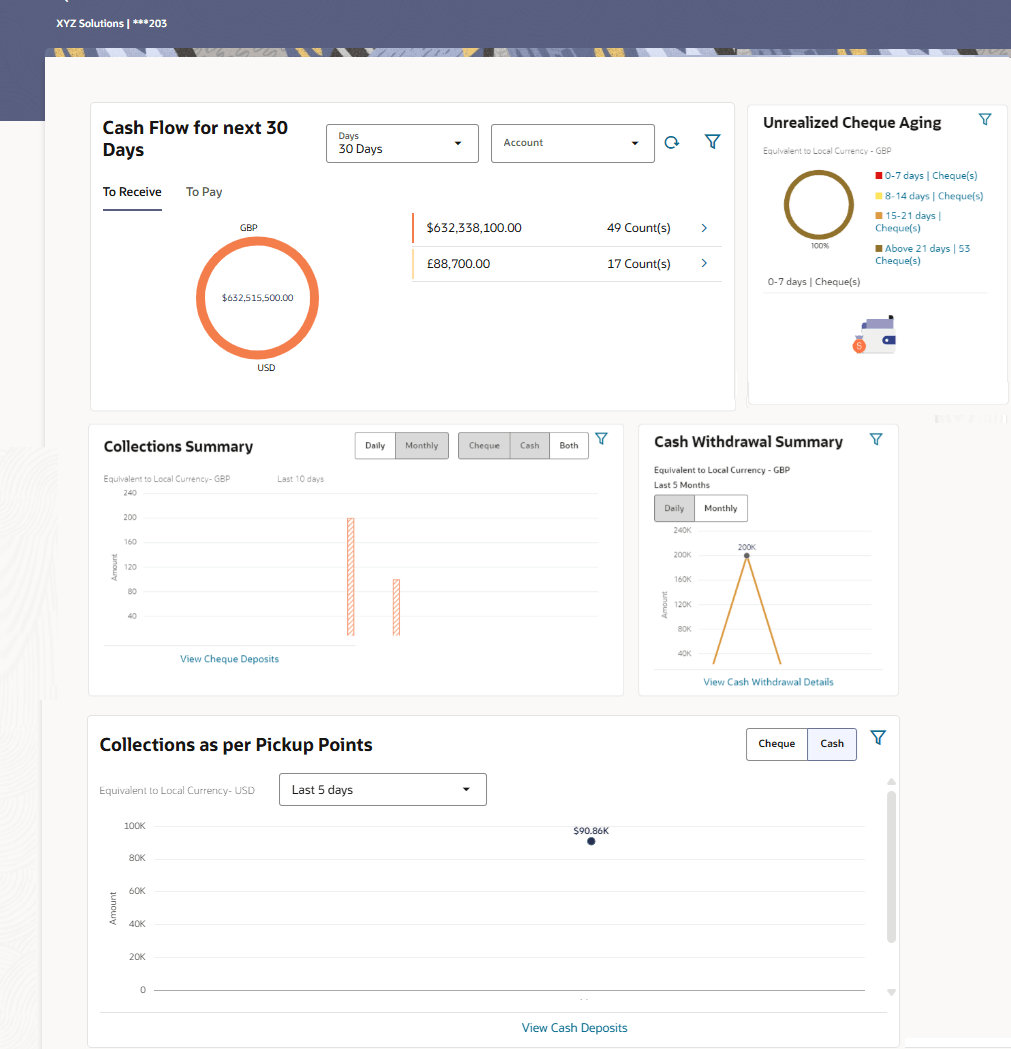Click the $90.86K data point
The height and width of the screenshot is (1049, 1011).
pos(591,842)
